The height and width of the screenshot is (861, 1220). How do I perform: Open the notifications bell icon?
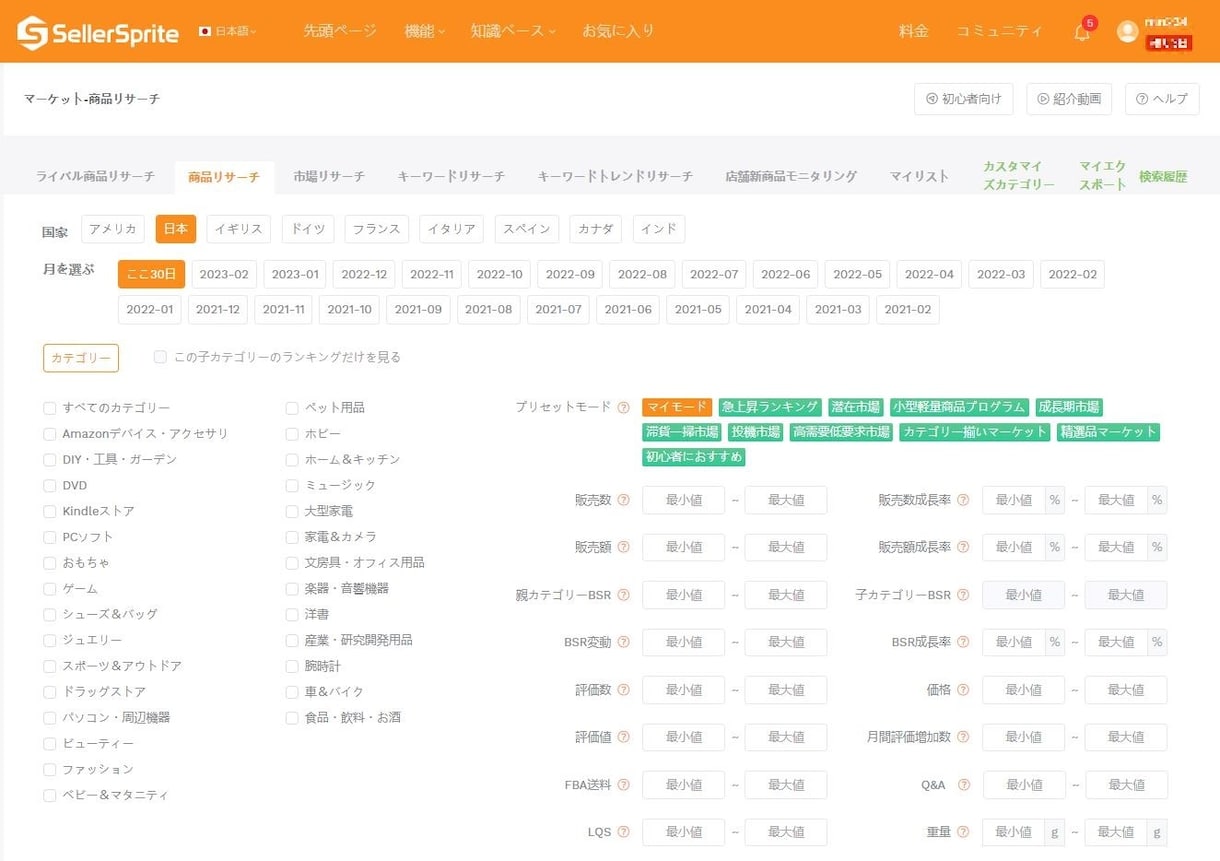click(x=1082, y=32)
